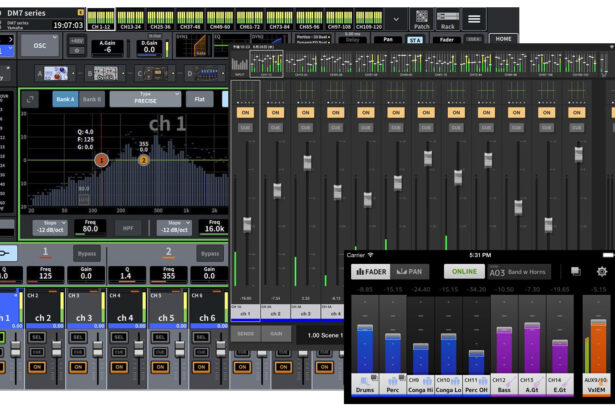Select the CH12 Bass guitar tile
This screenshot has width=615, height=410.
pos(504,384)
